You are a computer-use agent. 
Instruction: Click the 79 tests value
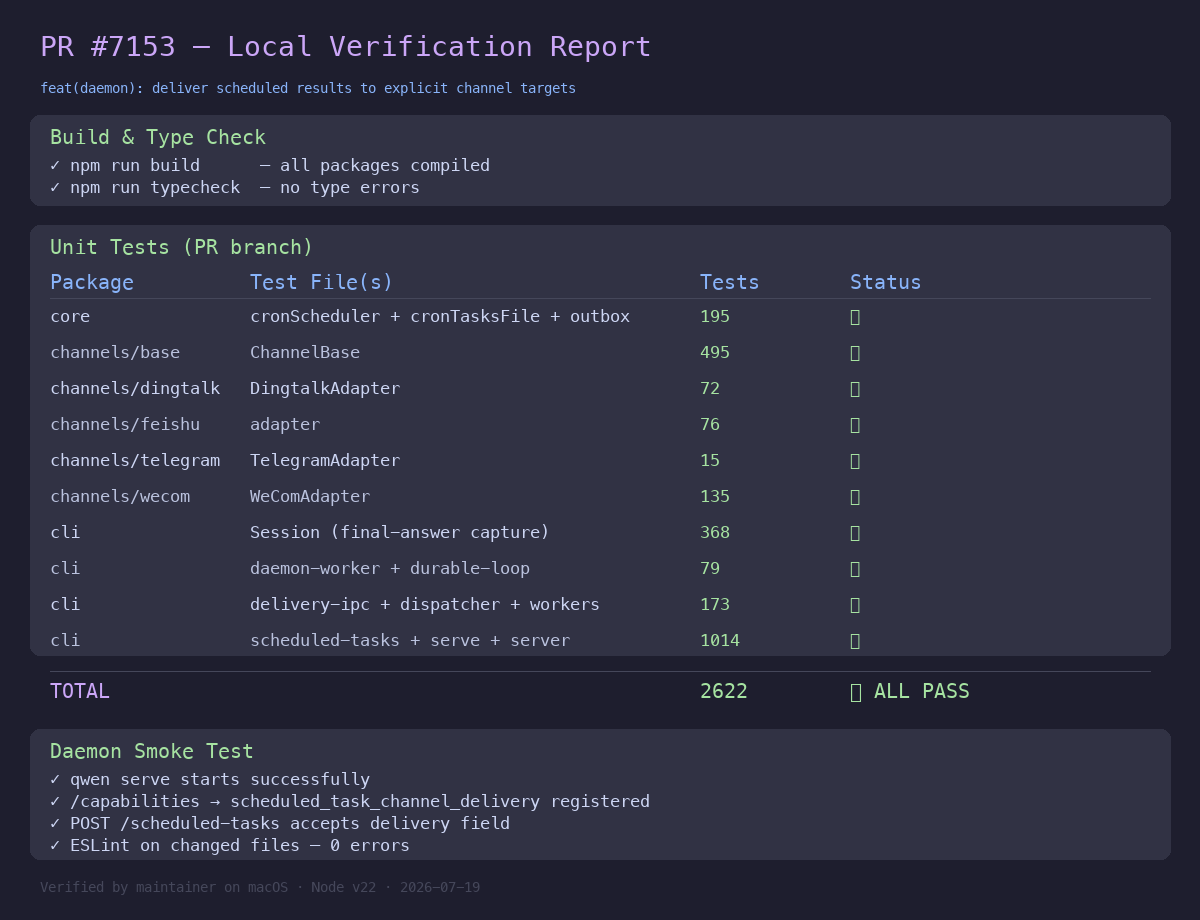710,568
